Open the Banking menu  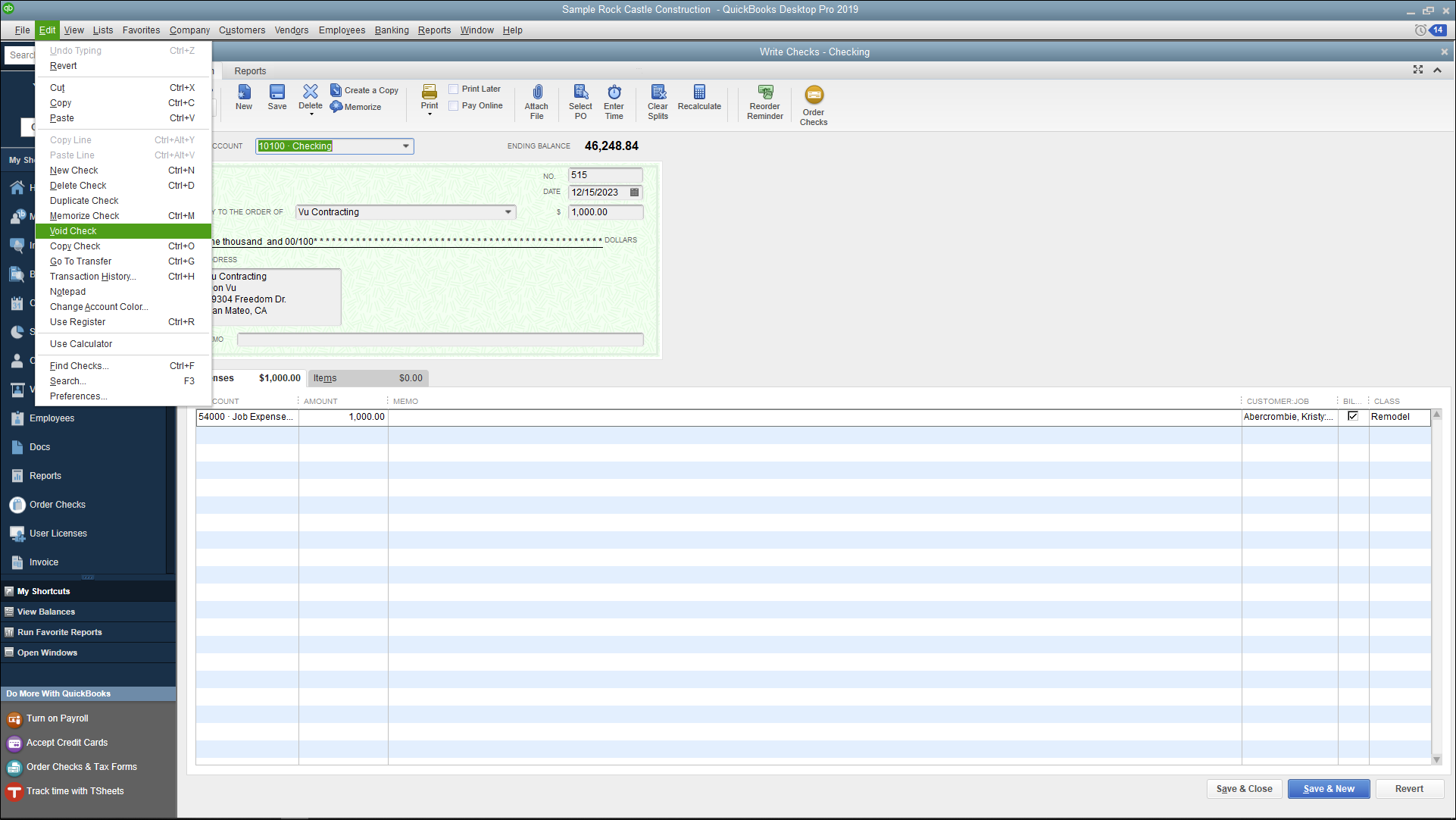click(x=392, y=30)
